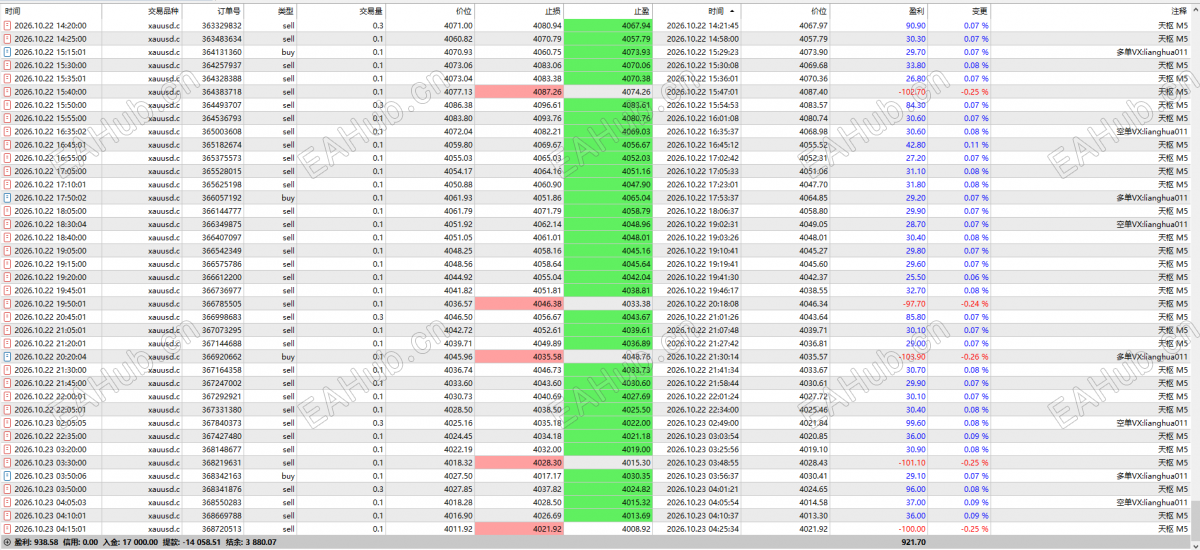Image resolution: width=1200 pixels, height=550 pixels.
Task: Click the red stop-loss cell 4035.58
Action: click(x=519, y=356)
